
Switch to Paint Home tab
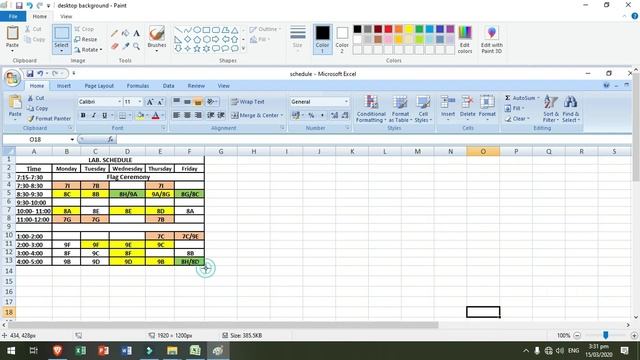pos(40,16)
